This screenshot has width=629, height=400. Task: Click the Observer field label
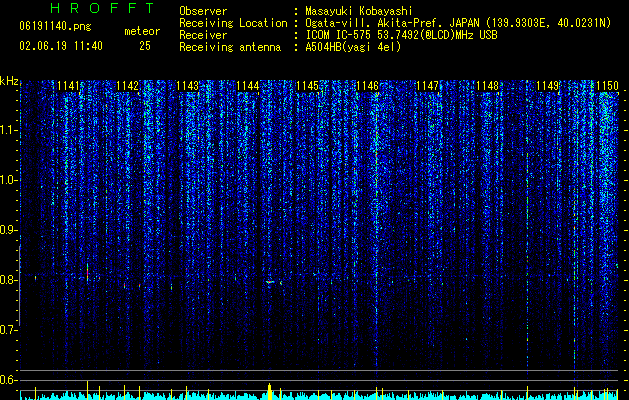pos(203,11)
